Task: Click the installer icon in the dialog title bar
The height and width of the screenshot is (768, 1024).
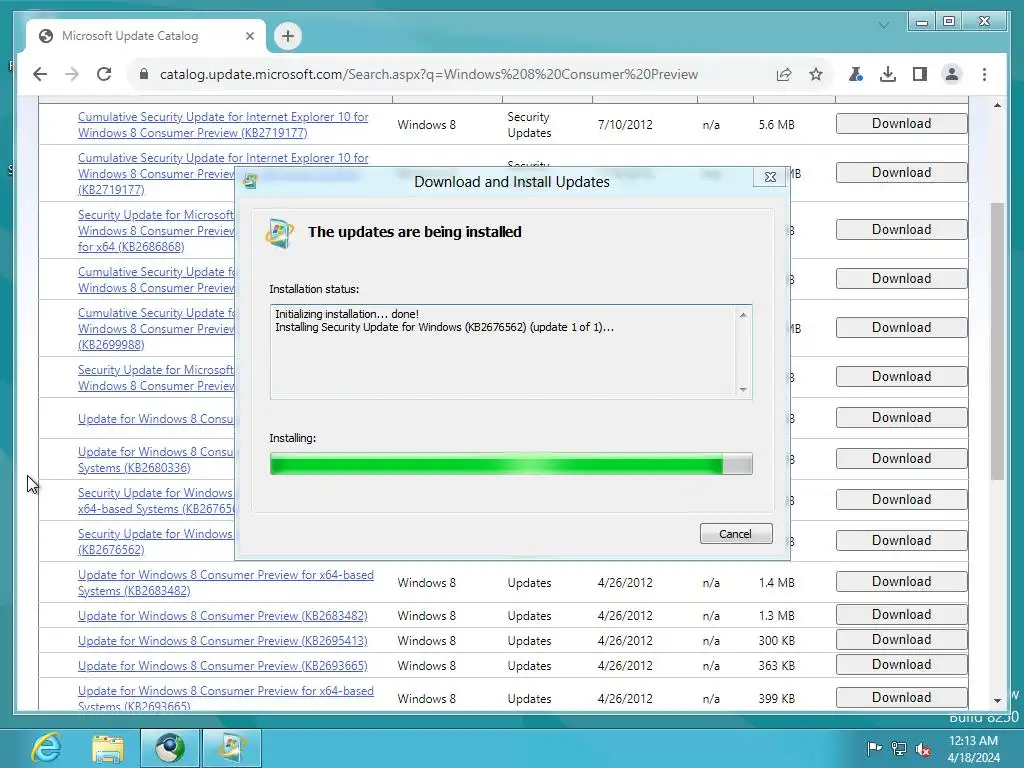Action: pos(250,182)
